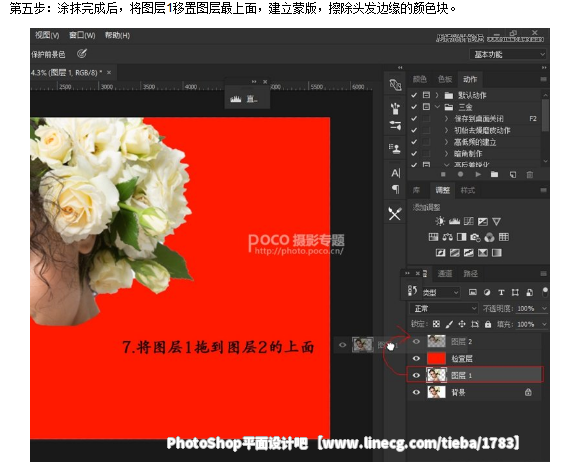Open the 正常 blend mode dropdown
The width and height of the screenshot is (575, 462).
click(444, 308)
